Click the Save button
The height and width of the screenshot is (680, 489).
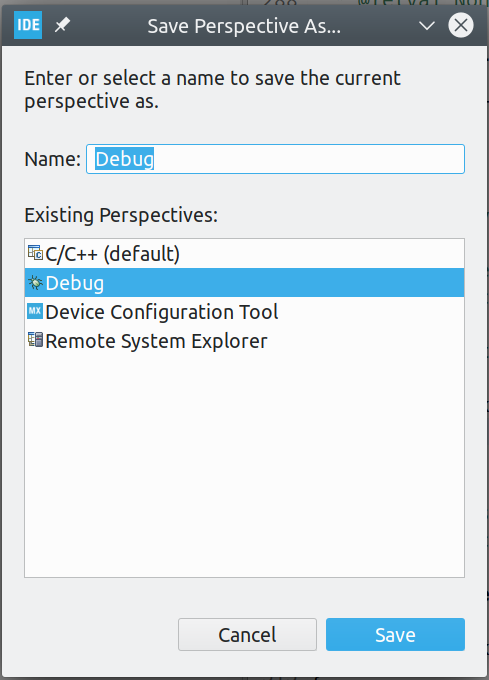[395, 634]
